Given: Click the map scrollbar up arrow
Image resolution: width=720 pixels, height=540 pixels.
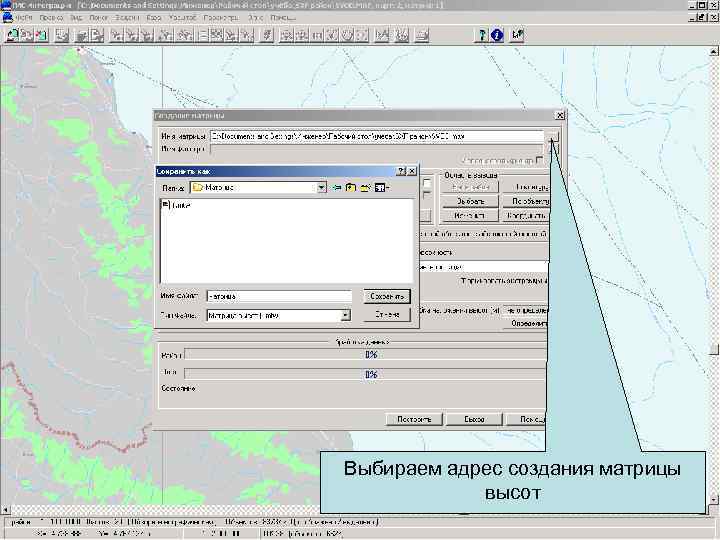Looking at the screenshot, I should click(x=714, y=52).
